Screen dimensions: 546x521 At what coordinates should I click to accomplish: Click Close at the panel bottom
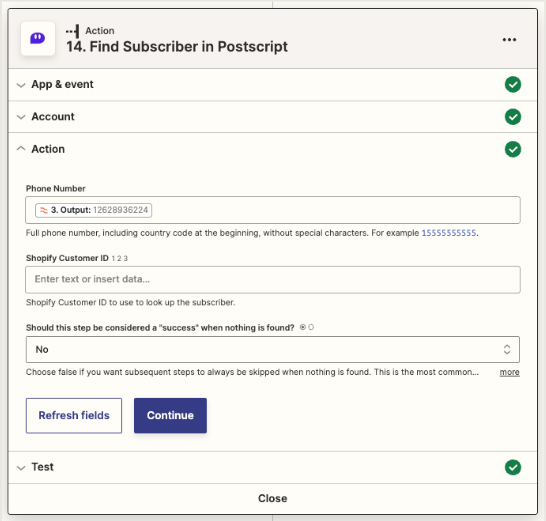coord(273,498)
